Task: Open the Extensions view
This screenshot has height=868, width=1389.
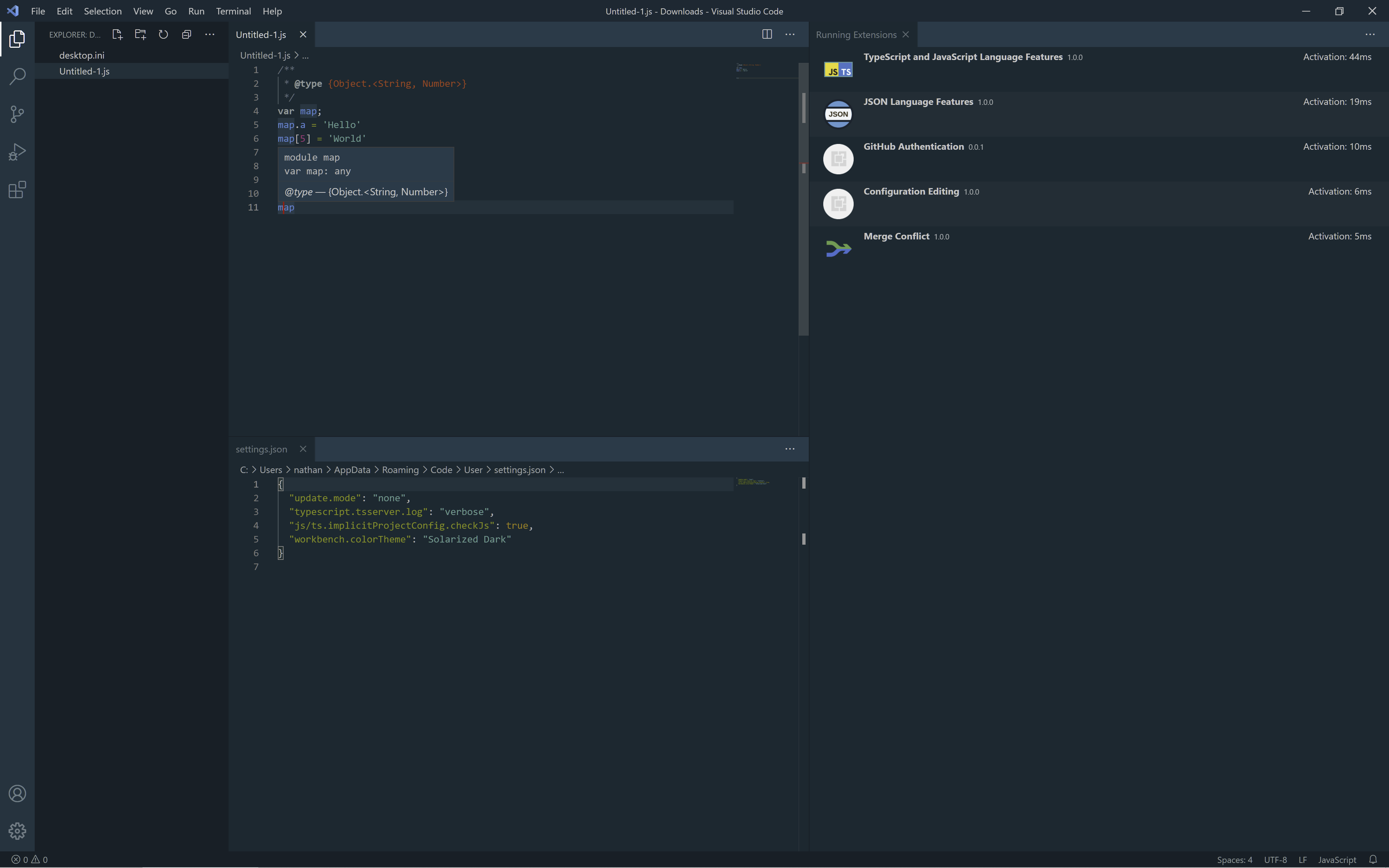Action: point(17,190)
